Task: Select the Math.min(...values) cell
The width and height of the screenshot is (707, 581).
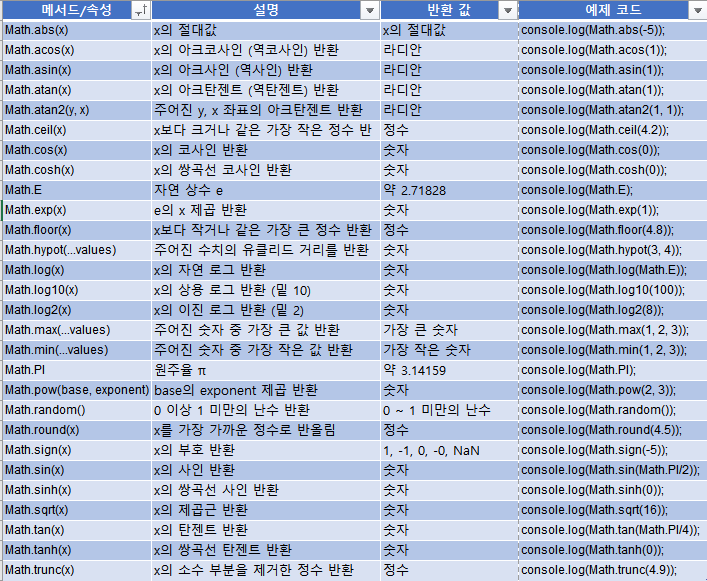Action: click(77, 350)
